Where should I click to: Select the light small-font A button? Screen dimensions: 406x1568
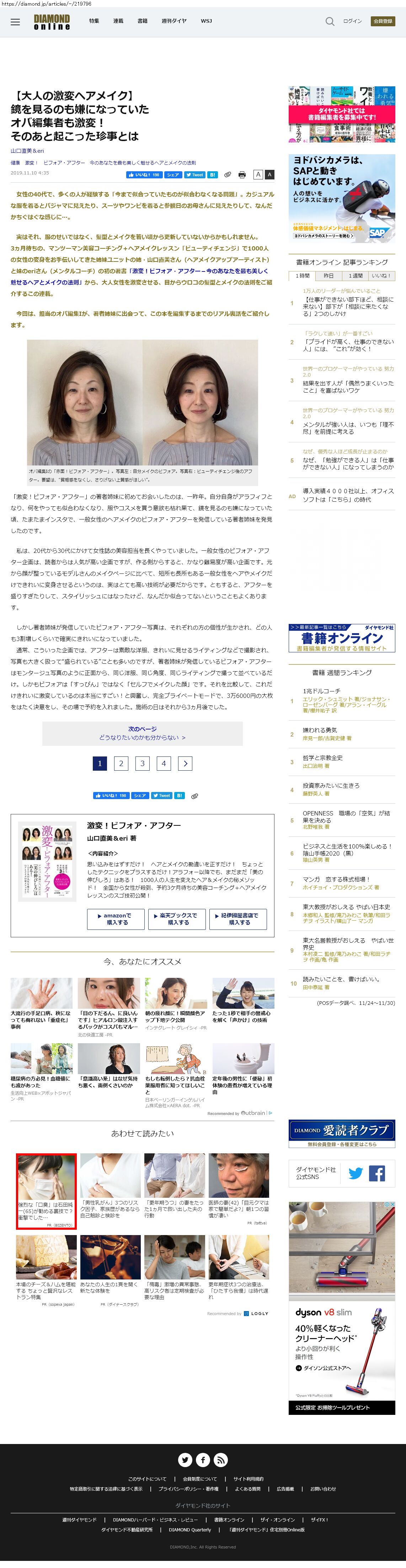[x=258, y=175]
